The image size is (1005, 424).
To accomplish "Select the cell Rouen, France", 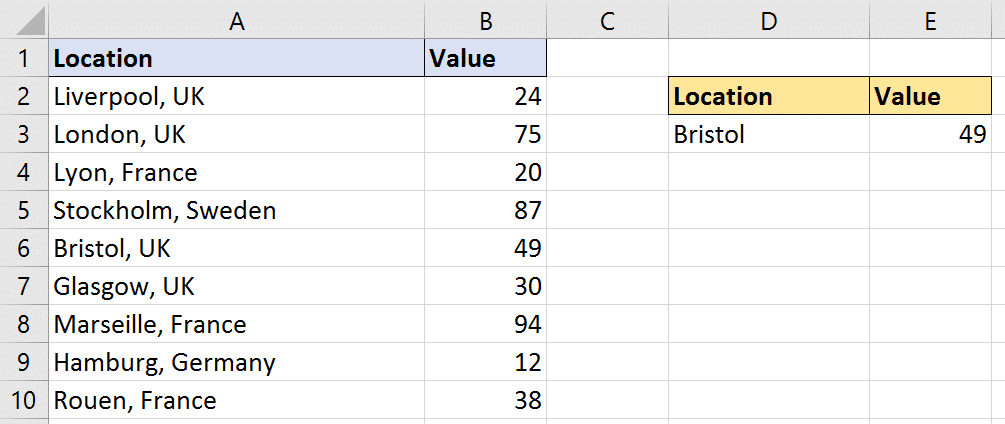I will (x=237, y=400).
